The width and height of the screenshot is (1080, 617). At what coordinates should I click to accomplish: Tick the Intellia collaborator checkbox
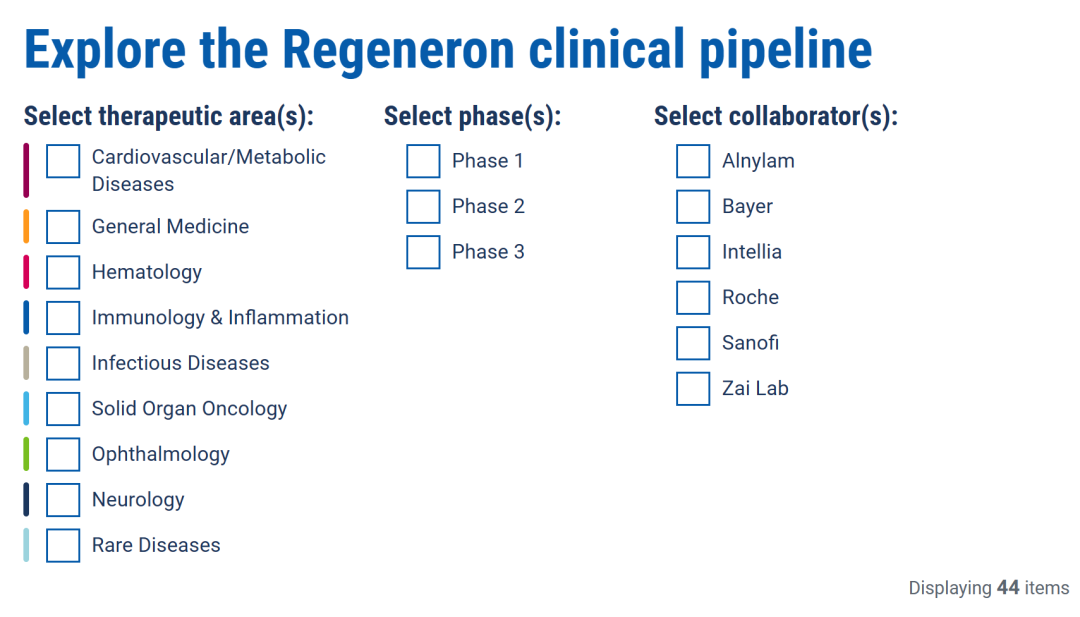click(693, 252)
